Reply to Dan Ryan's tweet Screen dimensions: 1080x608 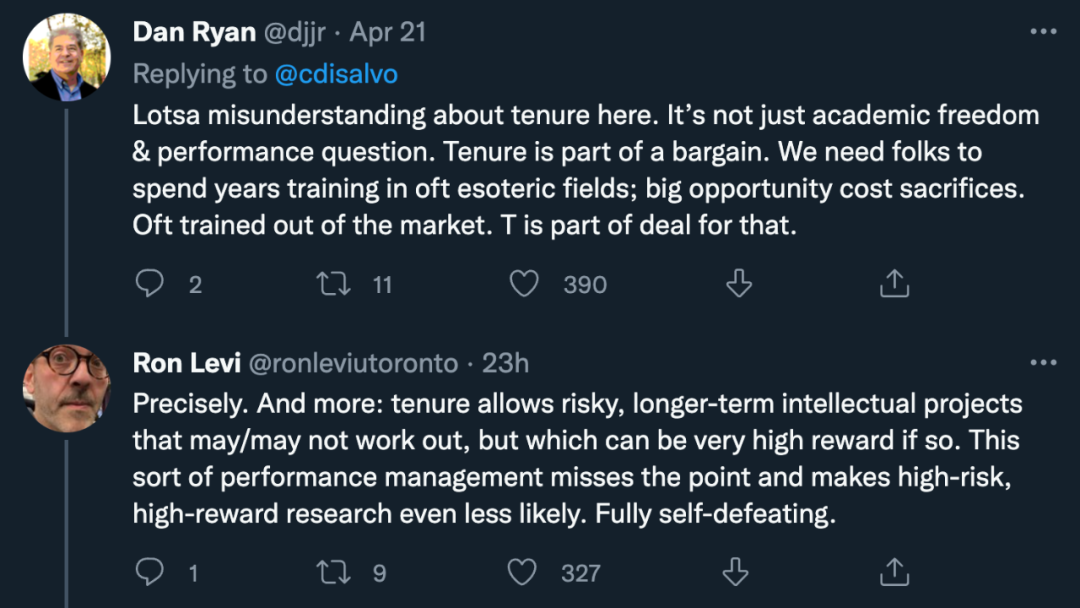[x=150, y=284]
